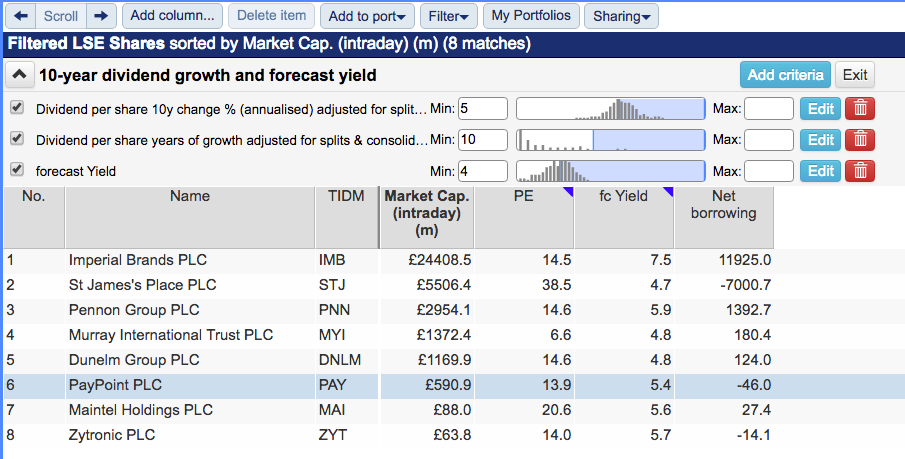The image size is (905, 459).
Task: Click Min field for years of growth
Action: 483,140
